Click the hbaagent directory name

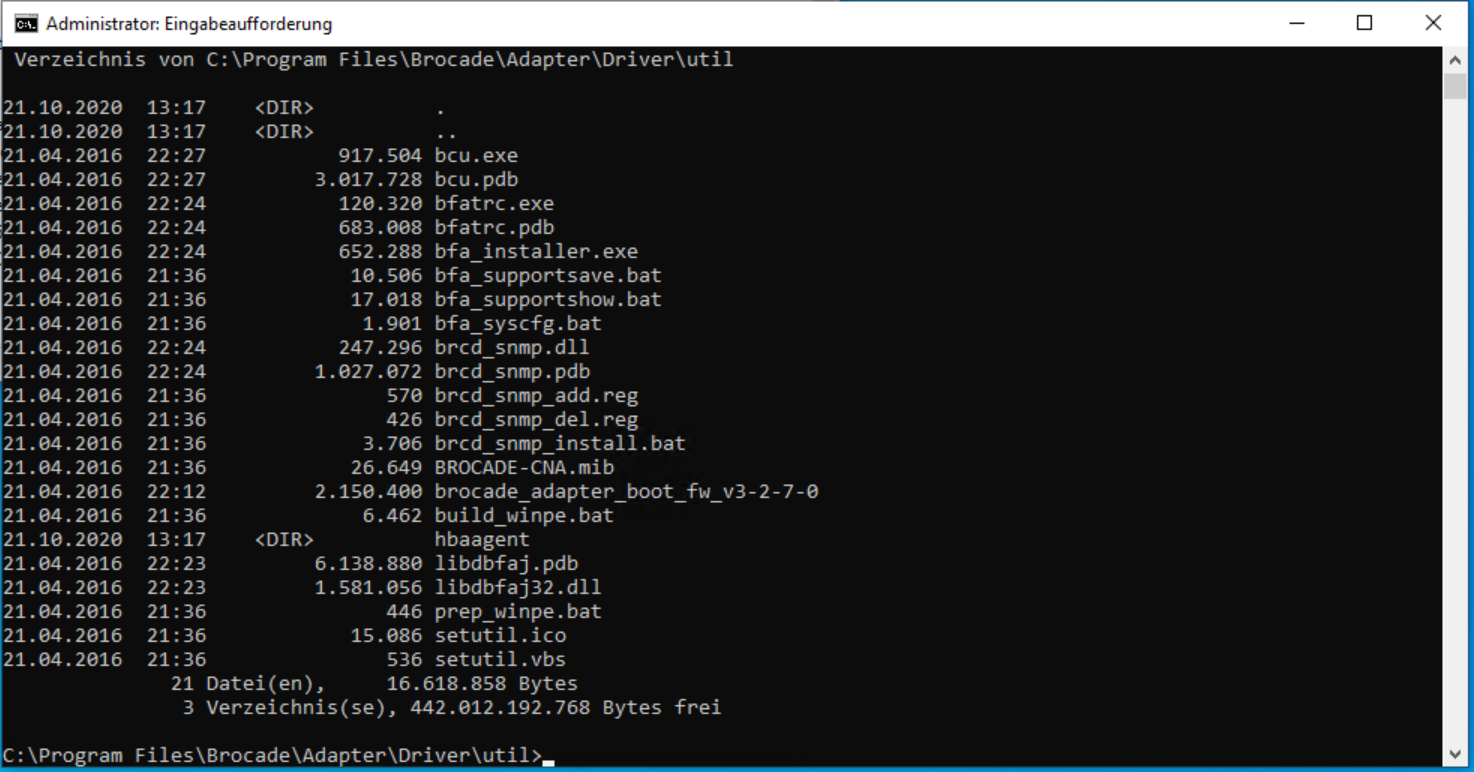pyautogui.click(x=482, y=540)
